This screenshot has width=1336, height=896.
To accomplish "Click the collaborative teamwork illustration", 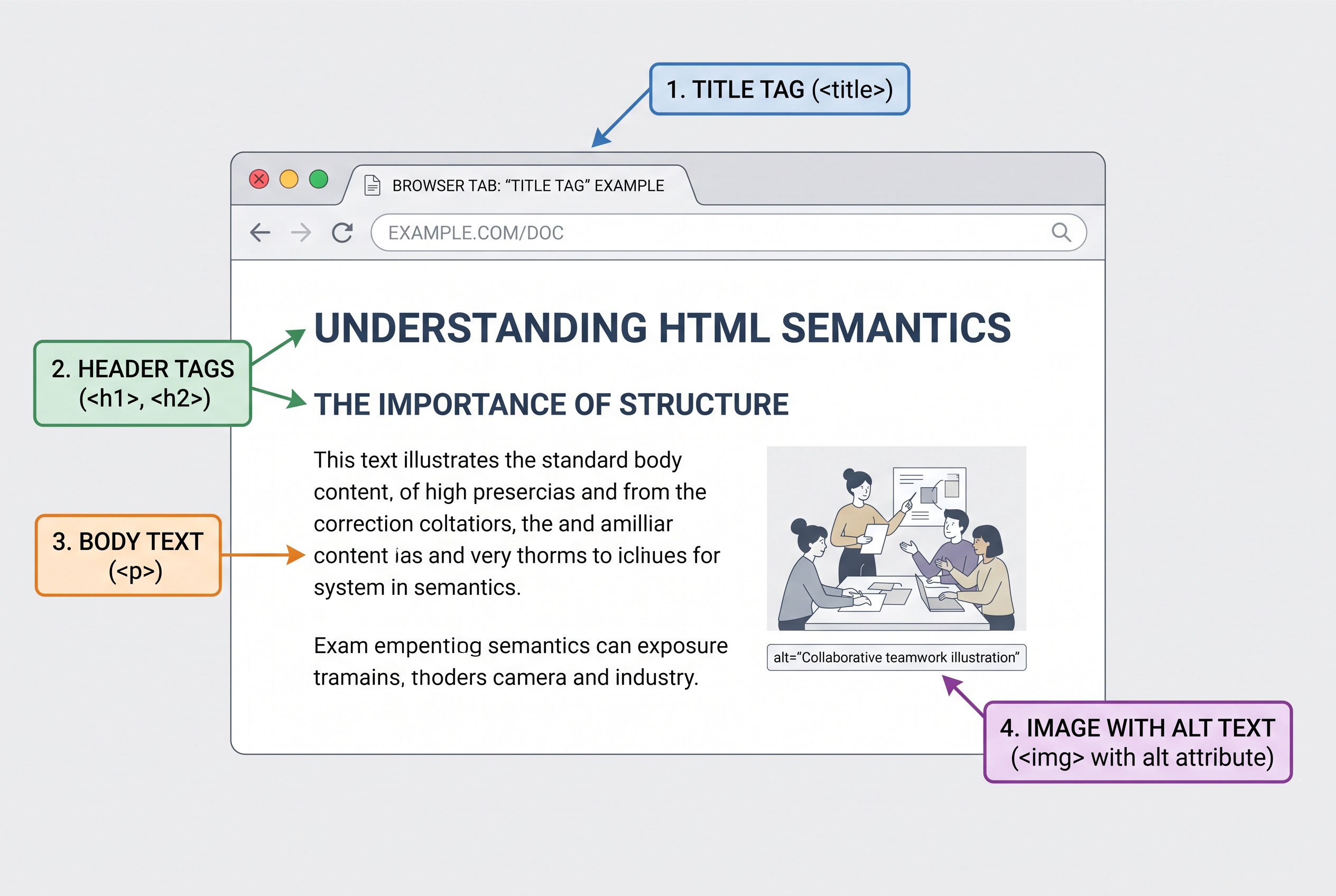I will pos(896,538).
